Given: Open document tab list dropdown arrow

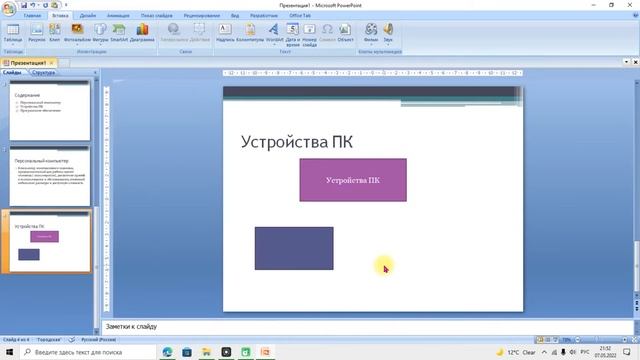Looking at the screenshot, I should point(626,62).
